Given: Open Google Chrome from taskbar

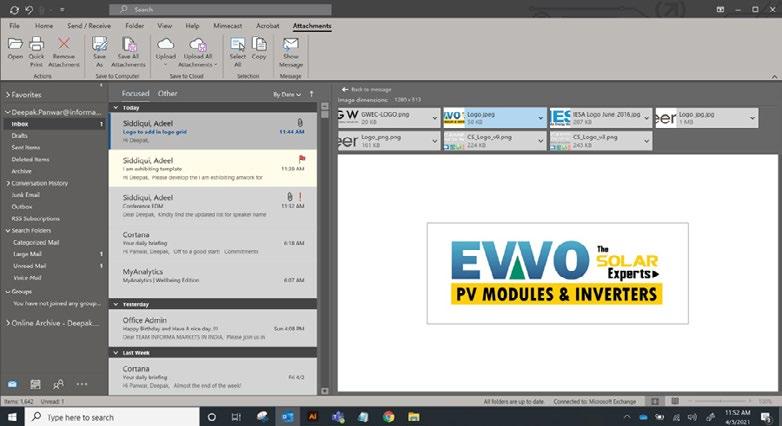Looking at the screenshot, I should coord(389,417).
